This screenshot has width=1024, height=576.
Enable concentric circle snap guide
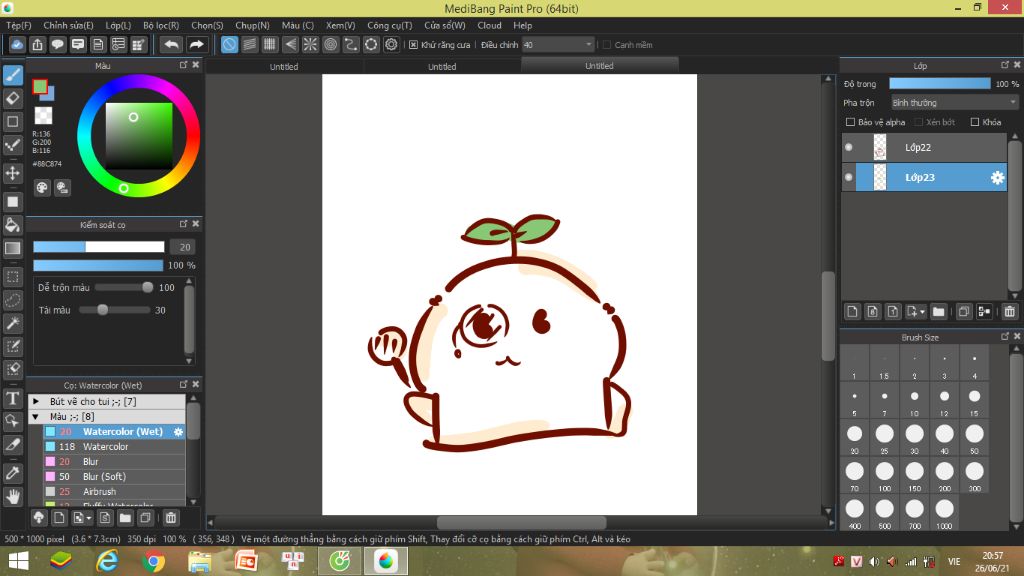[x=330, y=44]
